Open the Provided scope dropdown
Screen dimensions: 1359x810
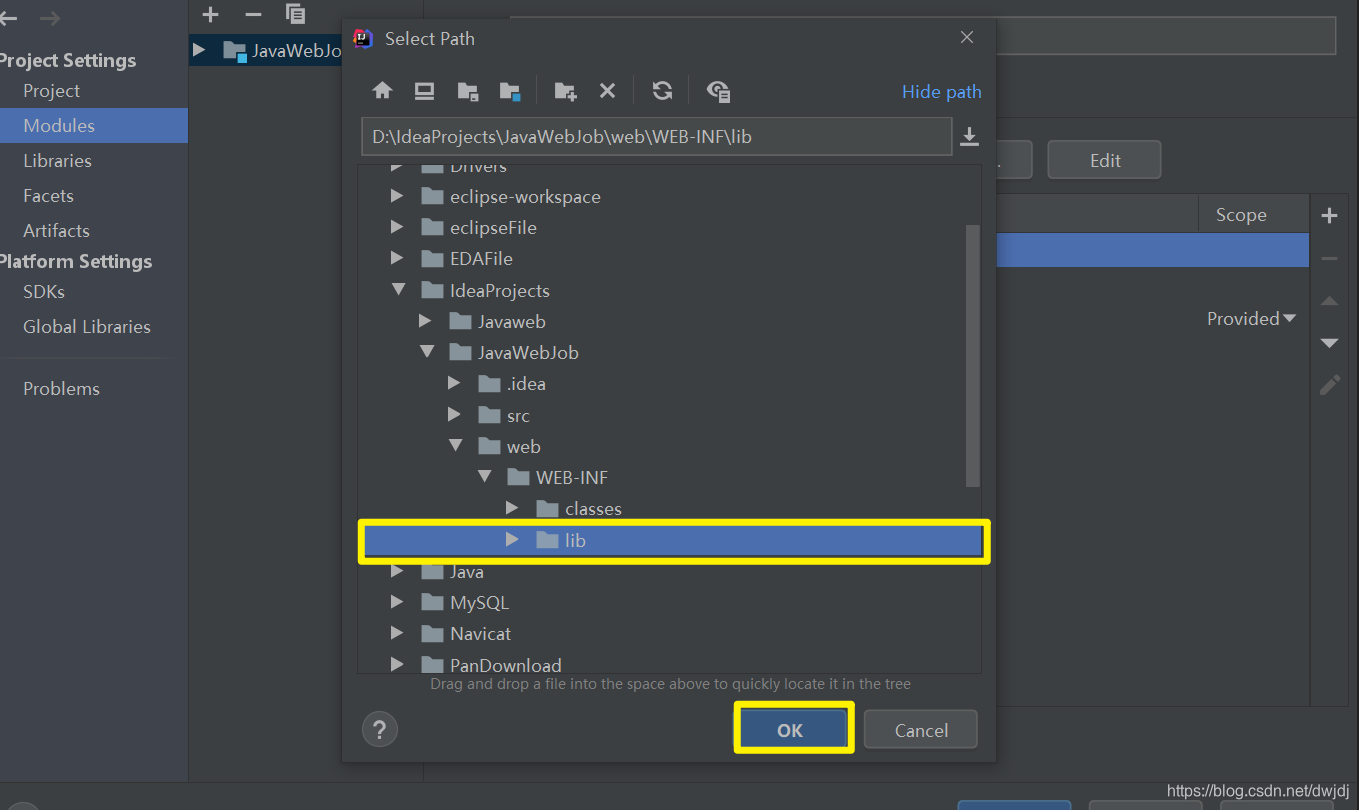1251,318
